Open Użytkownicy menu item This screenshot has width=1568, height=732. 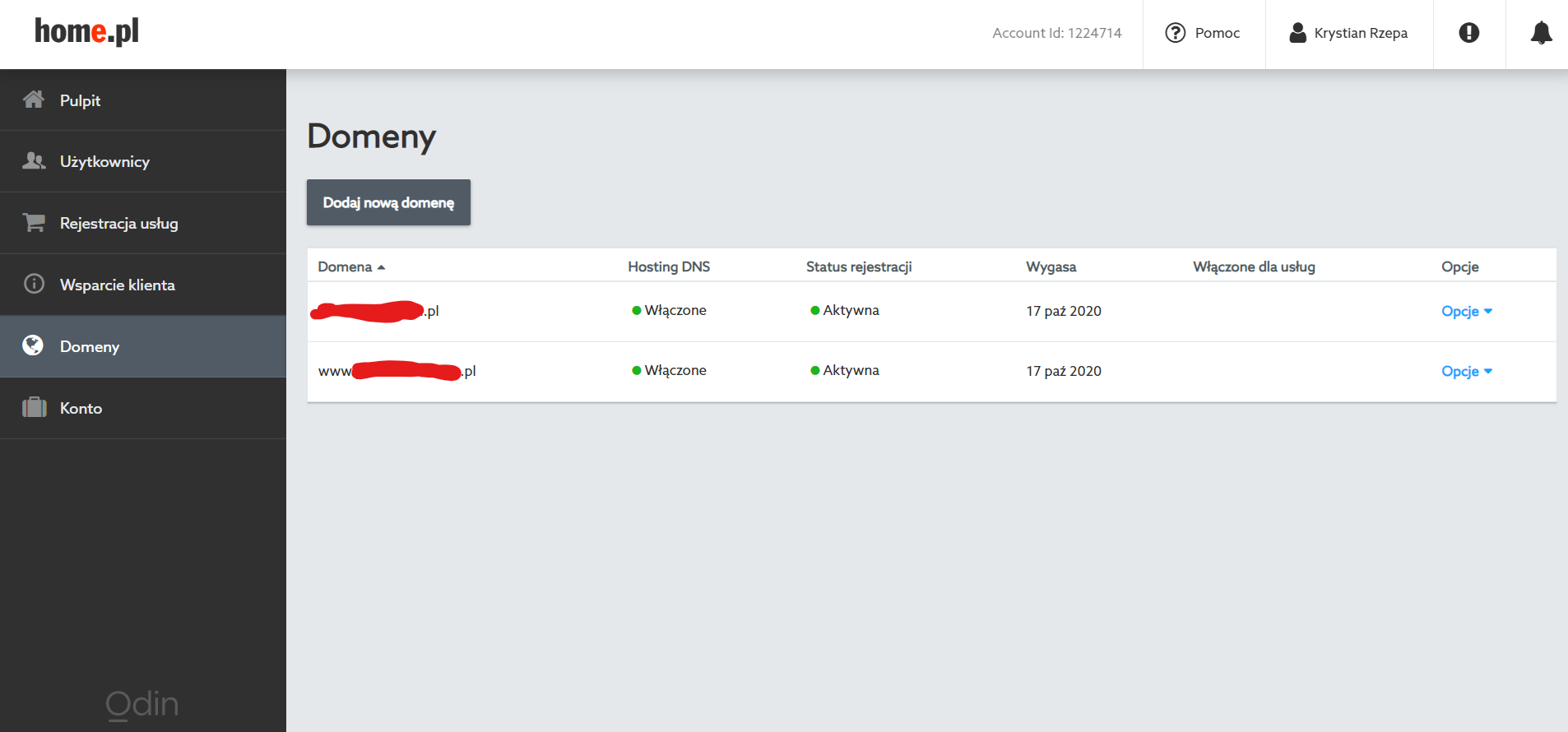143,162
